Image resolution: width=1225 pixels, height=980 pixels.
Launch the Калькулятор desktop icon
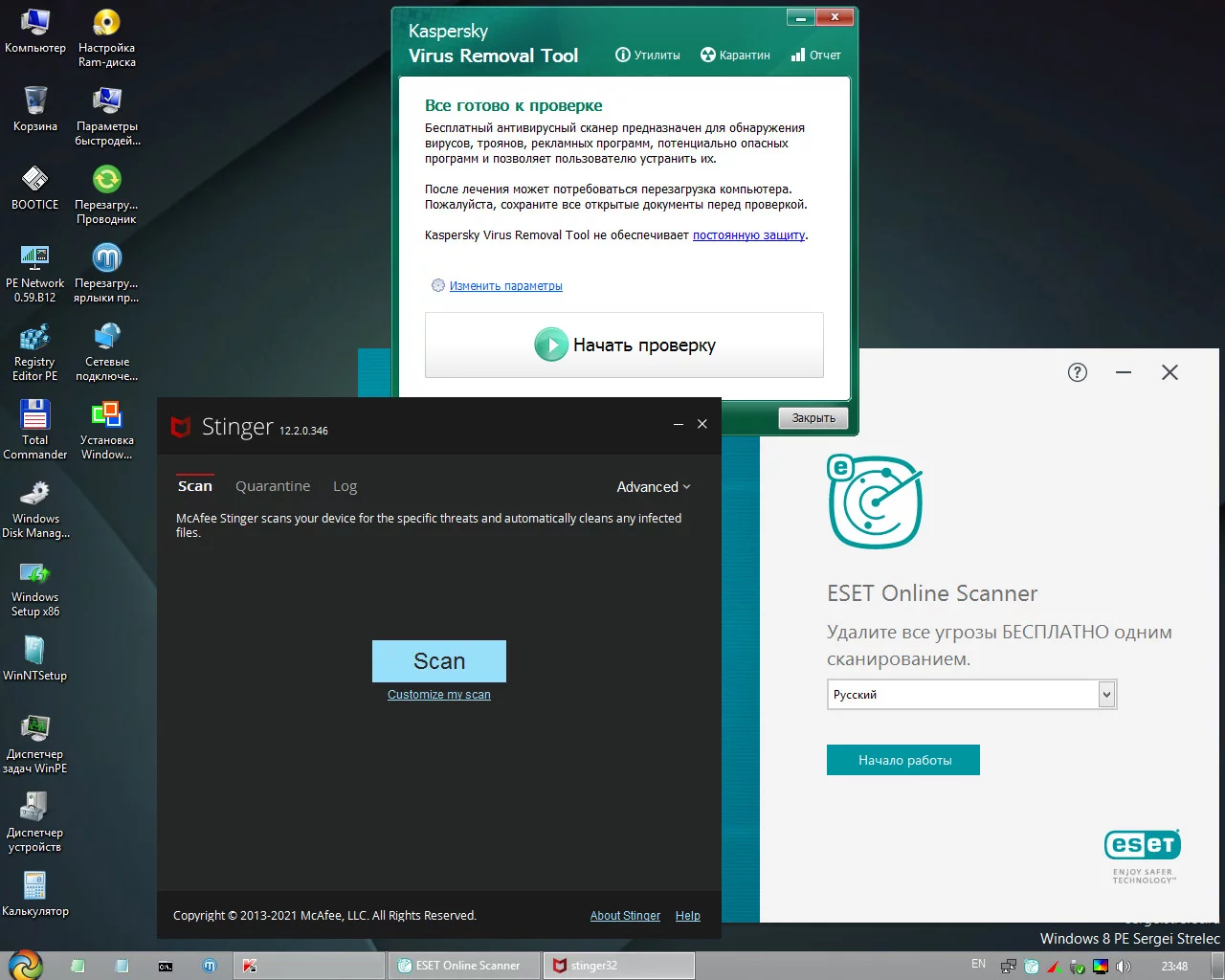(35, 894)
